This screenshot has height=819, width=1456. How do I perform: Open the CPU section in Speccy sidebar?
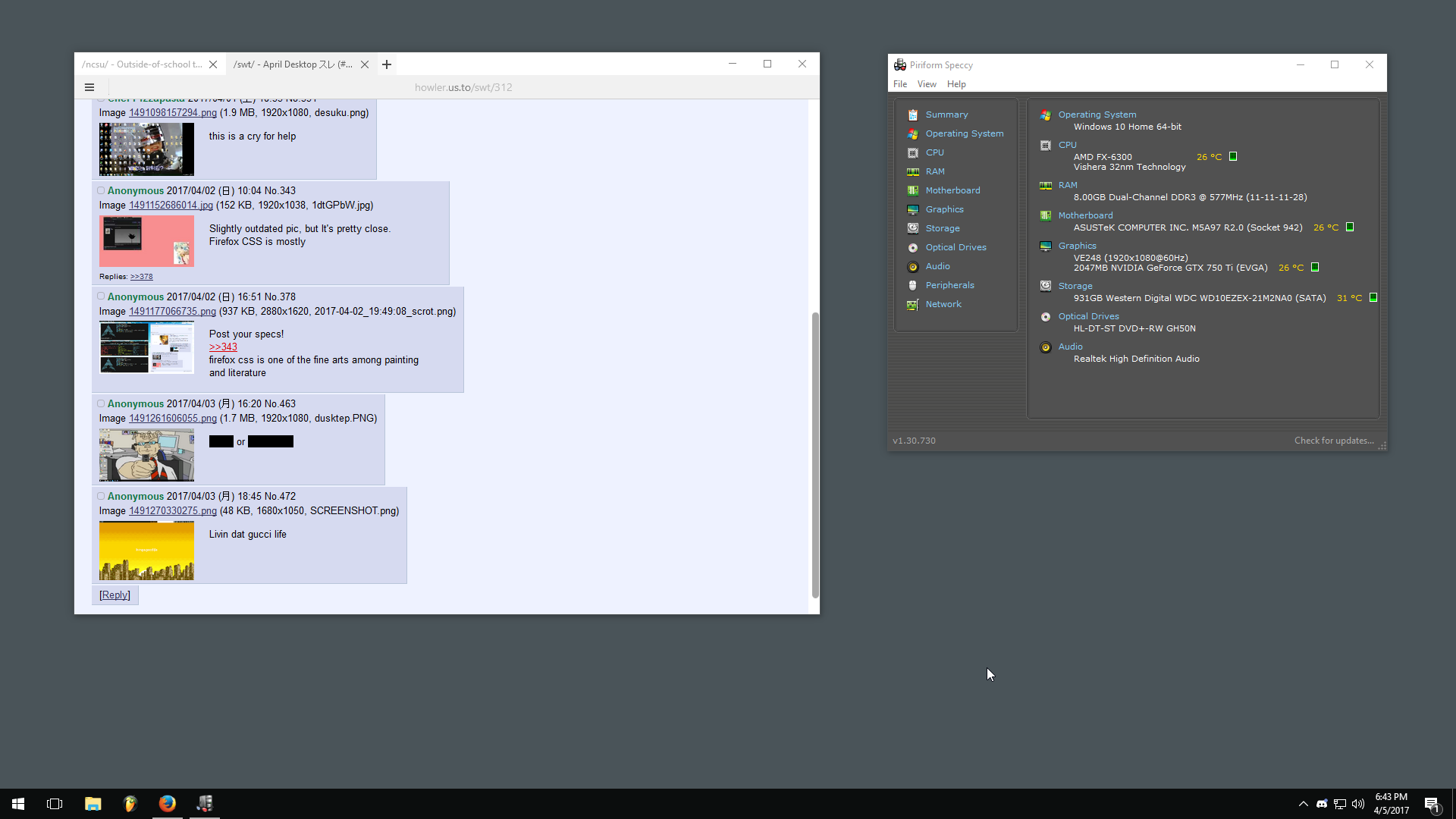click(x=934, y=152)
